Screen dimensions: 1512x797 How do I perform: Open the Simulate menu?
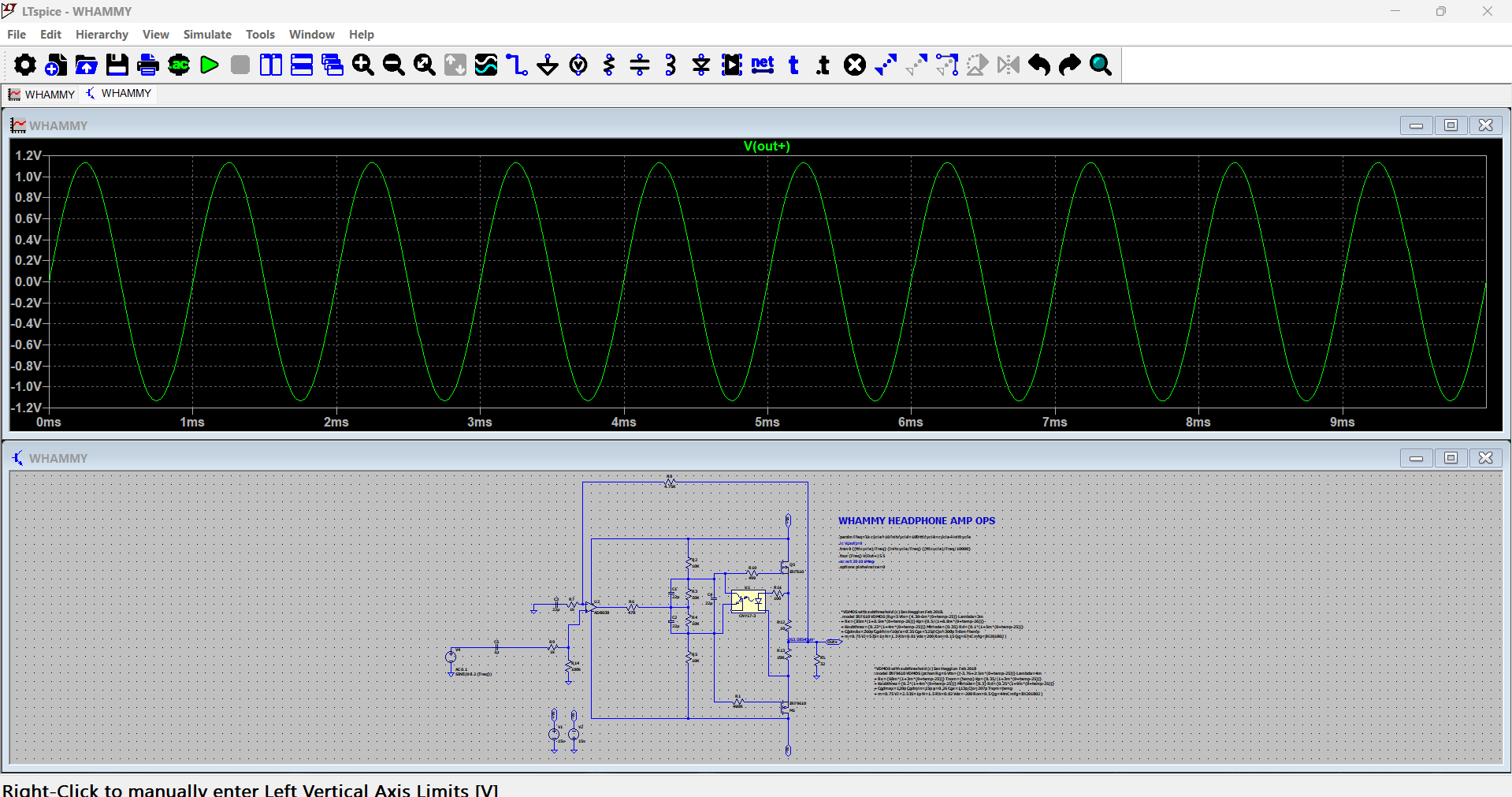[x=207, y=35]
